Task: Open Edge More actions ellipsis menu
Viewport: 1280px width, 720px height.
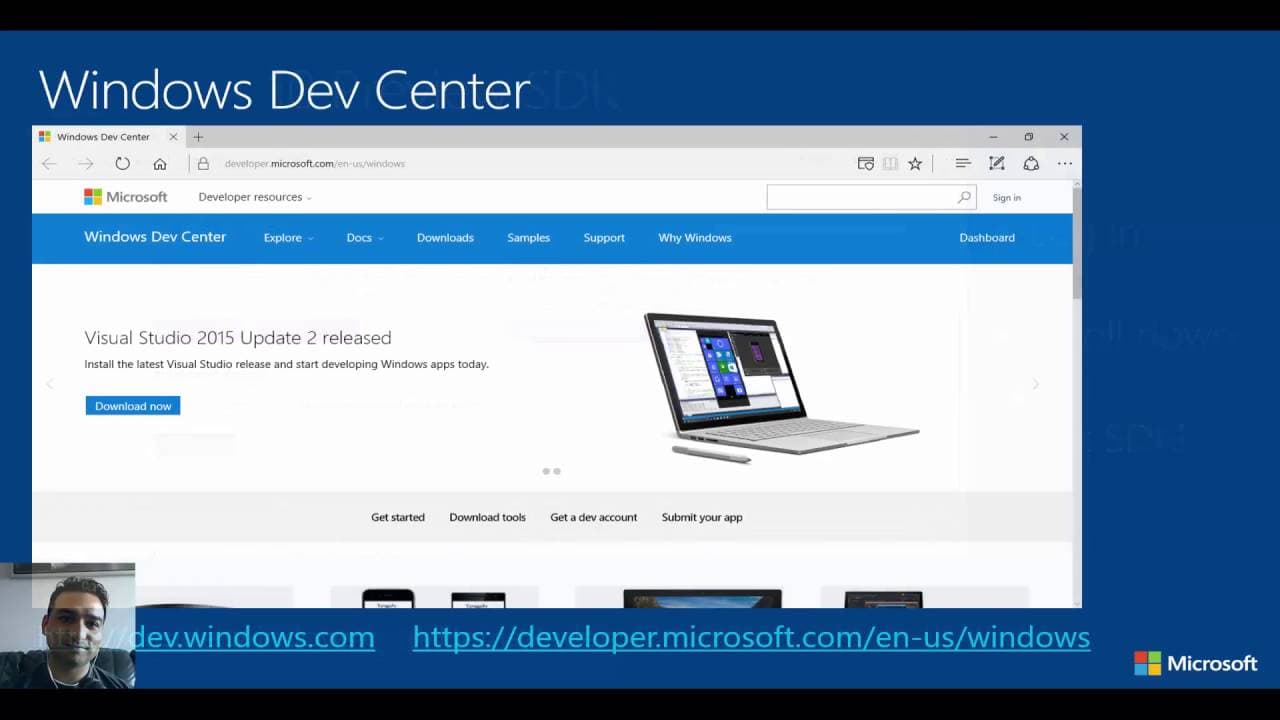Action: pos(1065,164)
